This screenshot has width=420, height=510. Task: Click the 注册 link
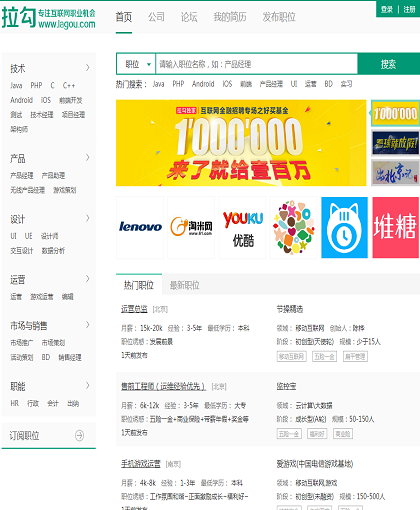[x=409, y=9]
